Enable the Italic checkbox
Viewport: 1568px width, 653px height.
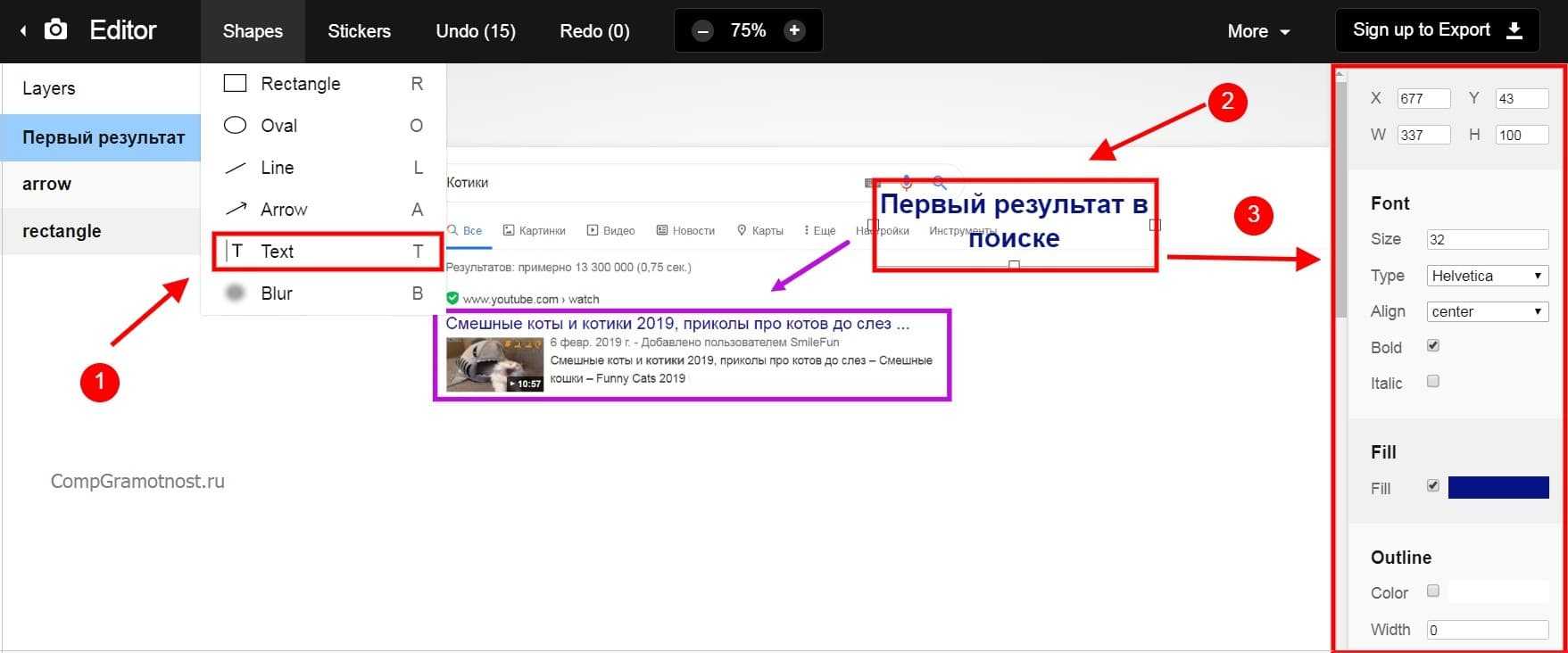1433,382
